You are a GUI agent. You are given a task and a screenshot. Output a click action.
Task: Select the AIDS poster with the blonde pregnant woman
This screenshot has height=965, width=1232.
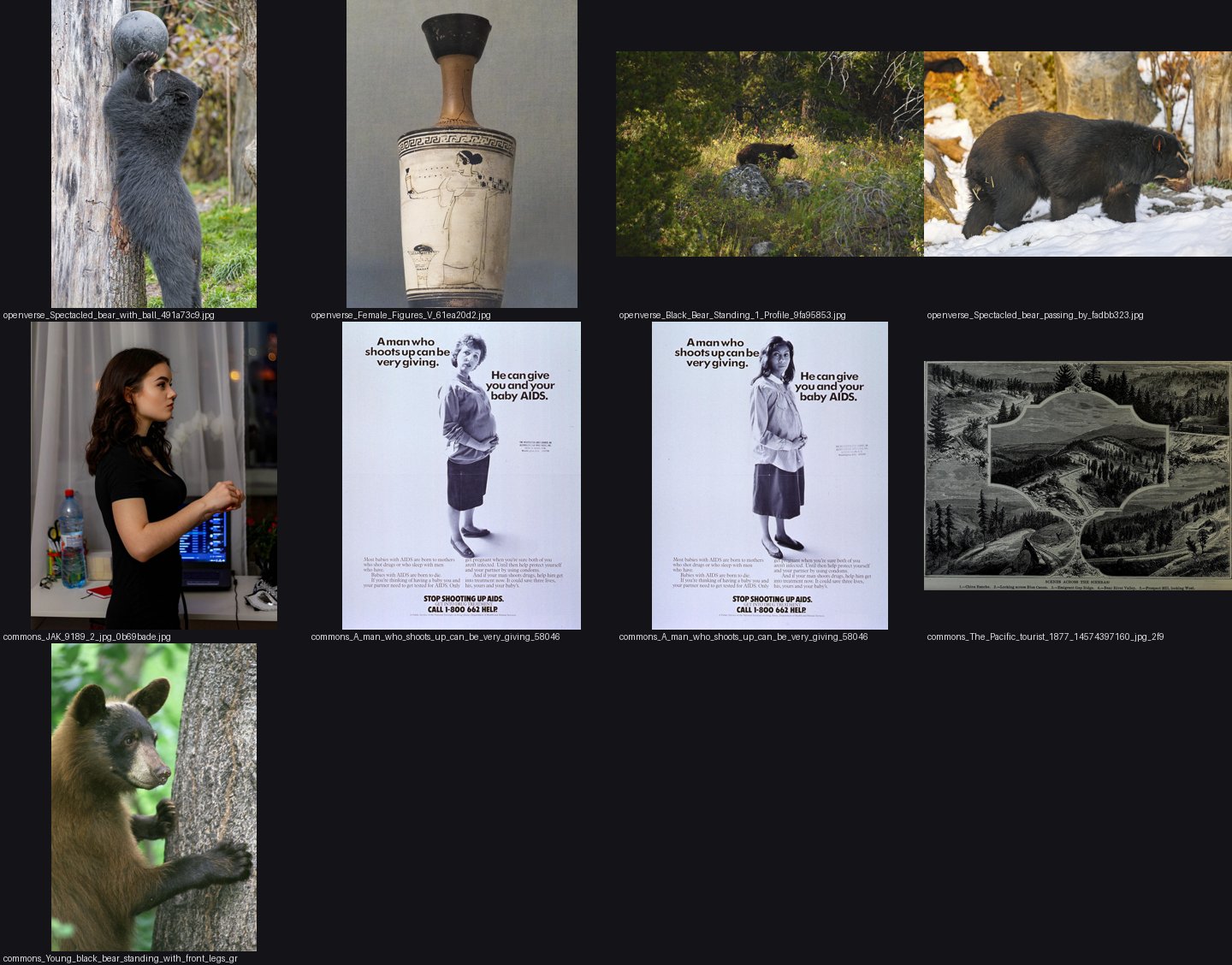point(462,476)
